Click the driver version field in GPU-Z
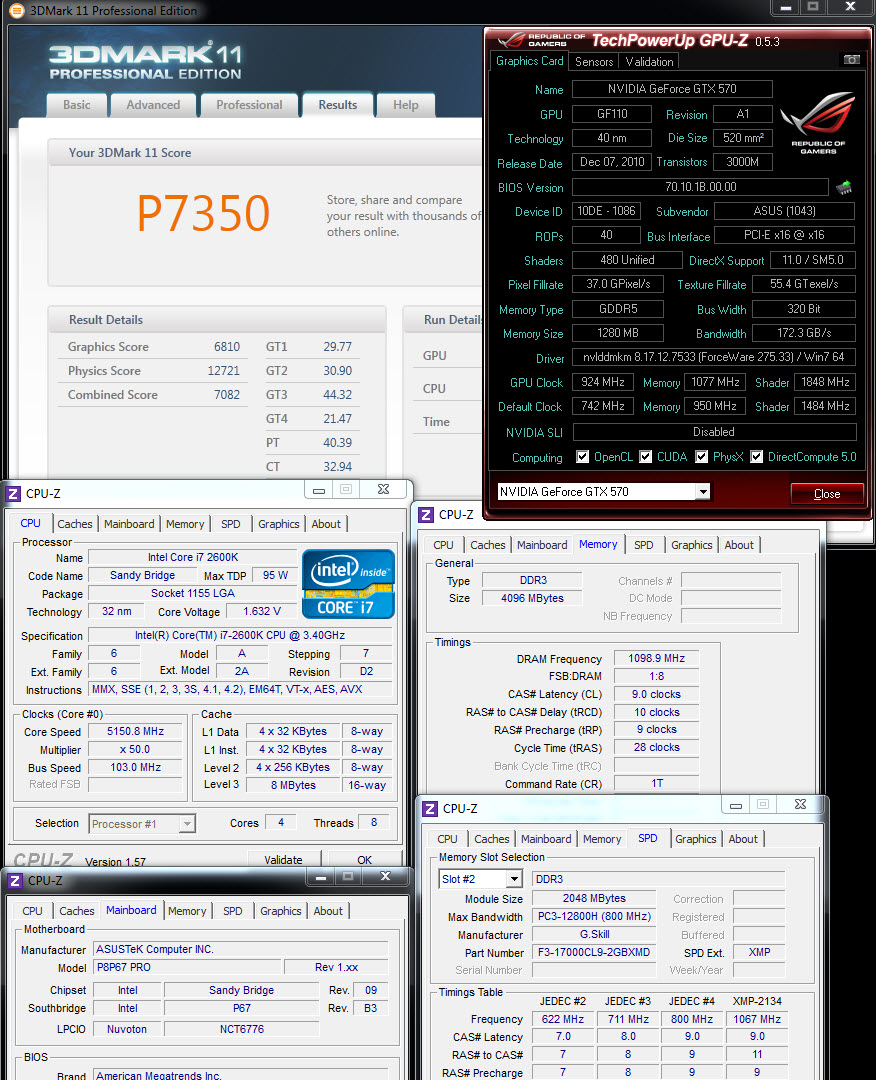The height and width of the screenshot is (1080, 876). (713, 357)
